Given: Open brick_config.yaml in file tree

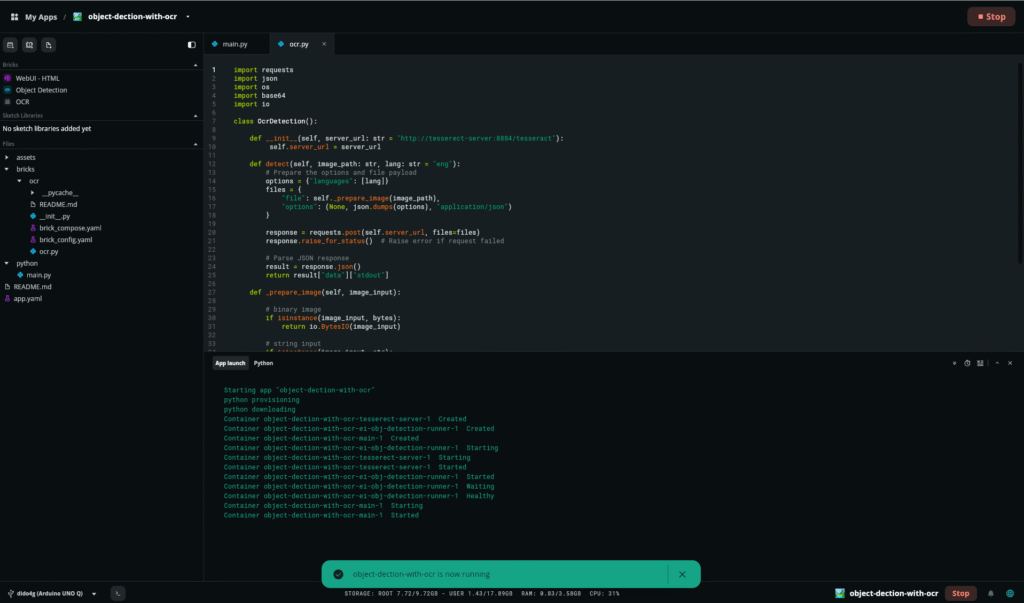Looking at the screenshot, I should (x=65, y=240).
